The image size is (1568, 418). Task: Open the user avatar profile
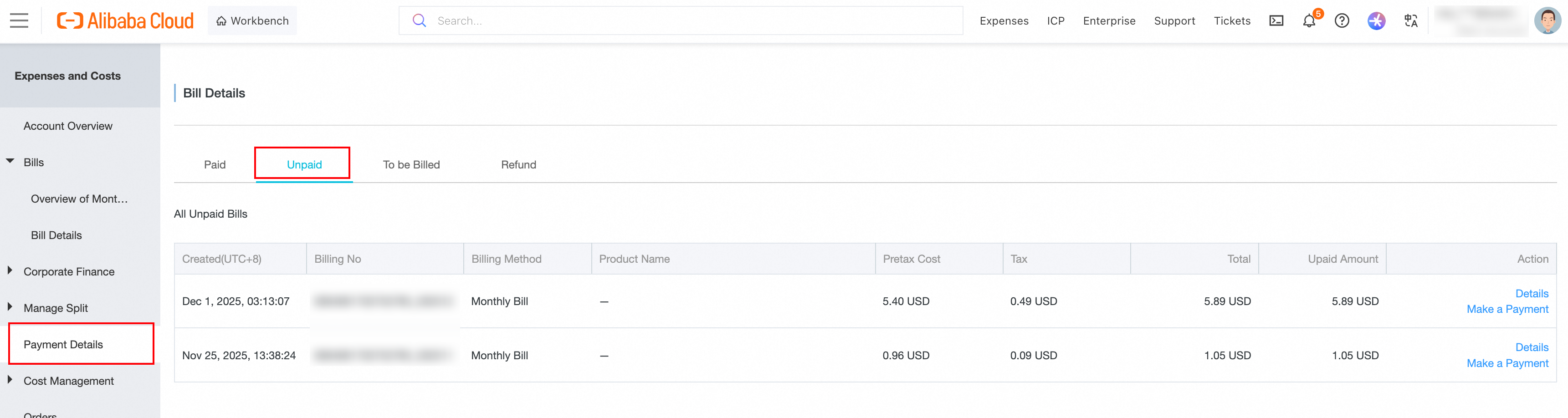pos(1547,20)
